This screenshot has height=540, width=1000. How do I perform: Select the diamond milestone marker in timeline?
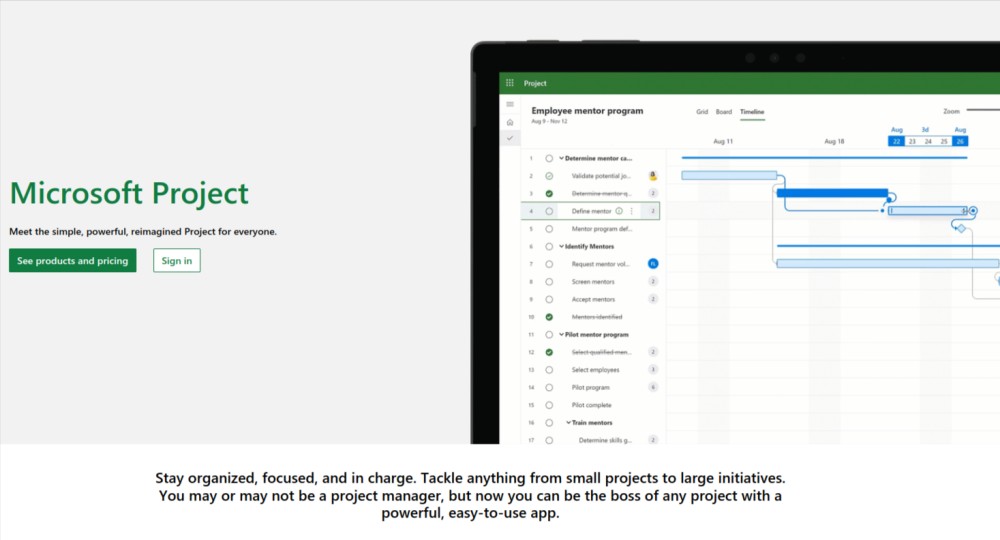pos(961,228)
